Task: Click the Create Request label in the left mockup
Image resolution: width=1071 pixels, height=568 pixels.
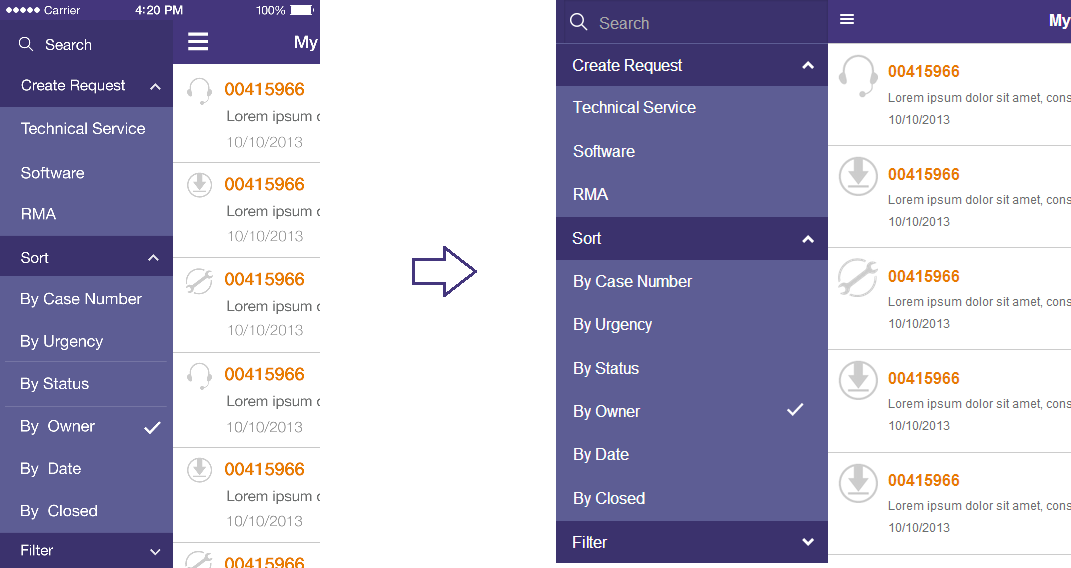Action: click(73, 85)
